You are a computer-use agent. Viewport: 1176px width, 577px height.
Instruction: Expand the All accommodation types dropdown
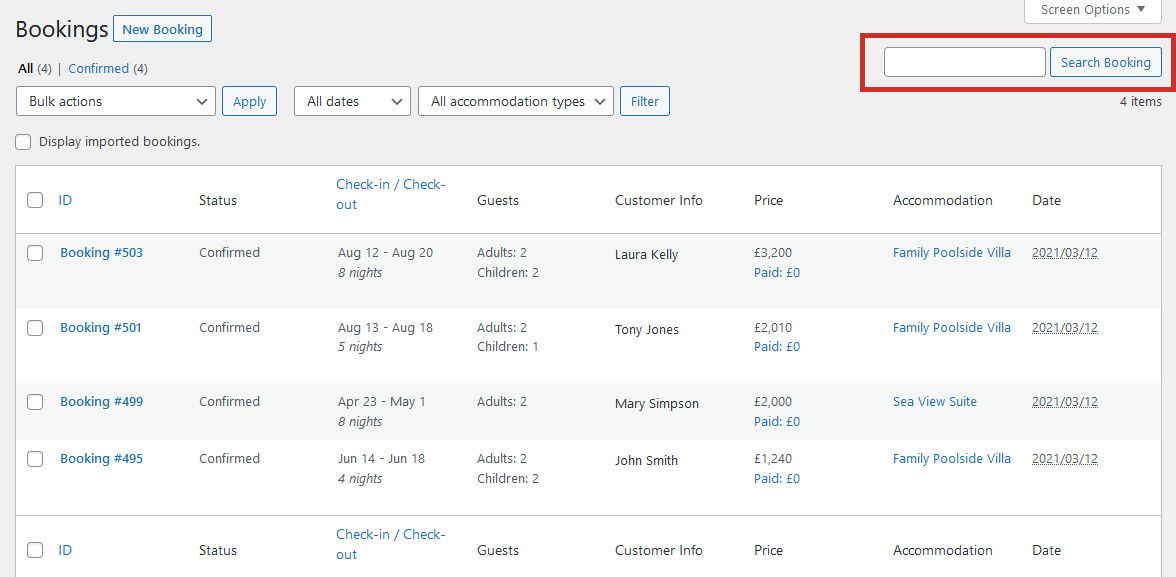point(516,101)
